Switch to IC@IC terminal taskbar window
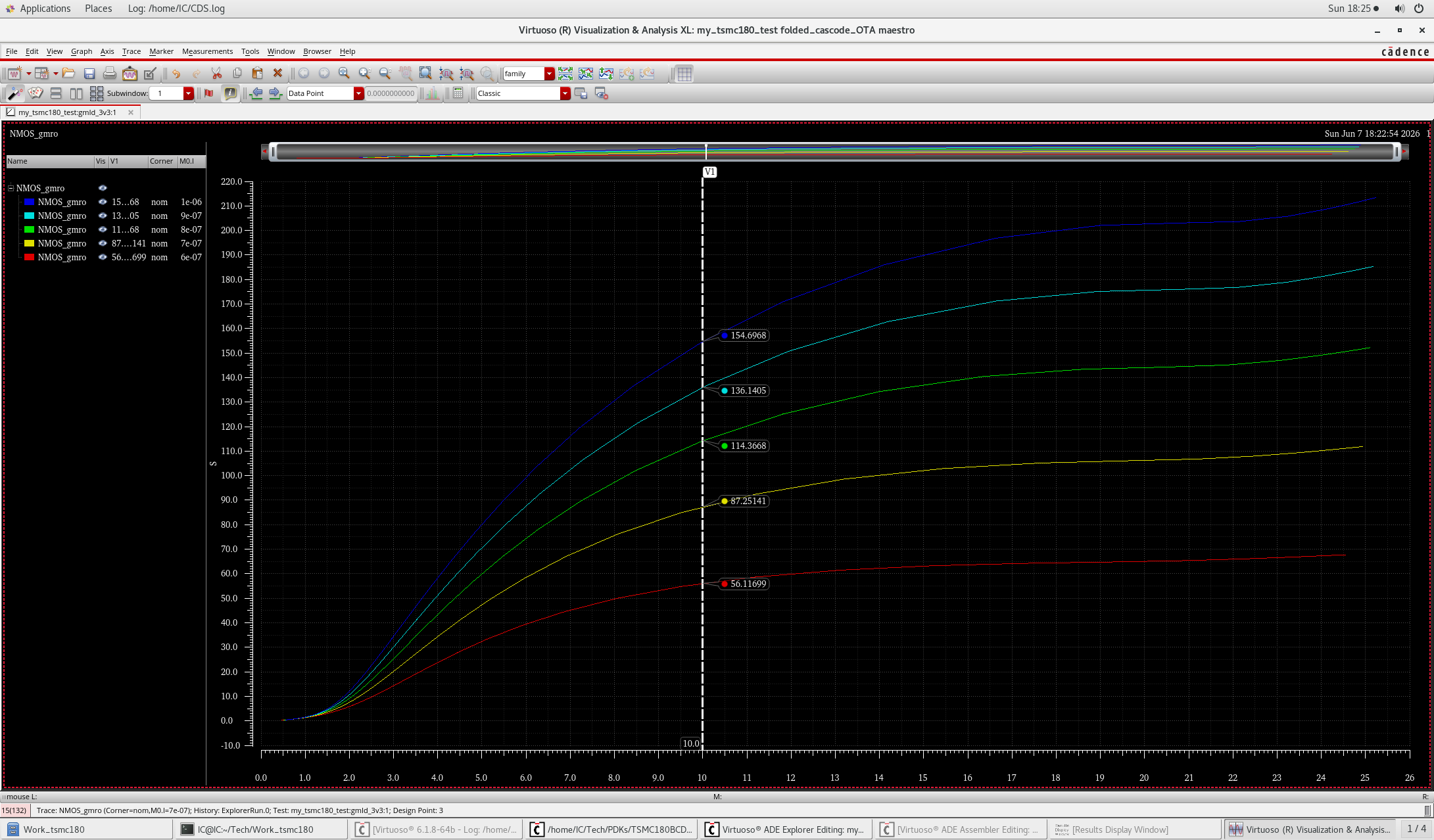Screen dimensions: 1434x840 262,829
